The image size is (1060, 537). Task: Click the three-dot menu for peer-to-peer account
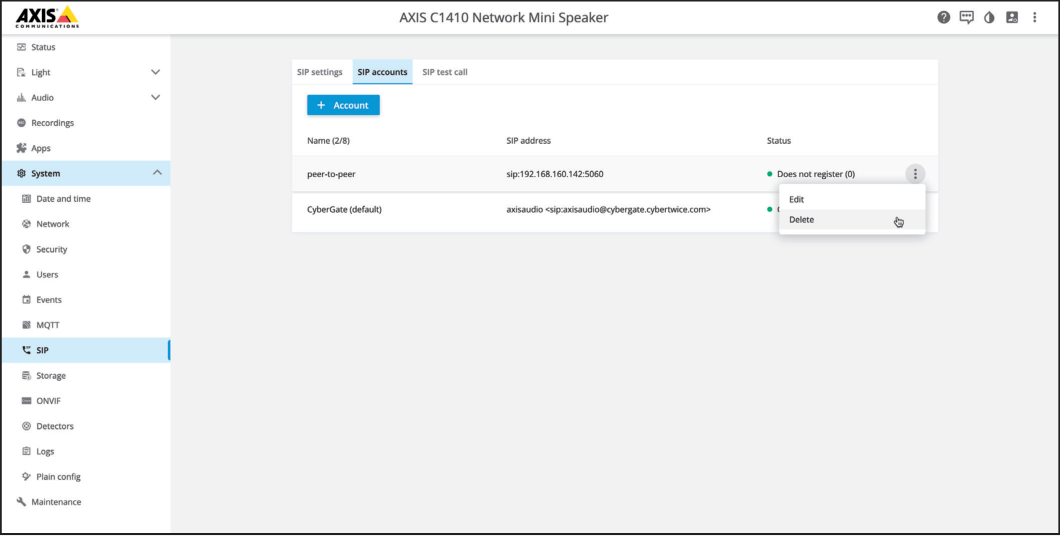[x=915, y=174]
